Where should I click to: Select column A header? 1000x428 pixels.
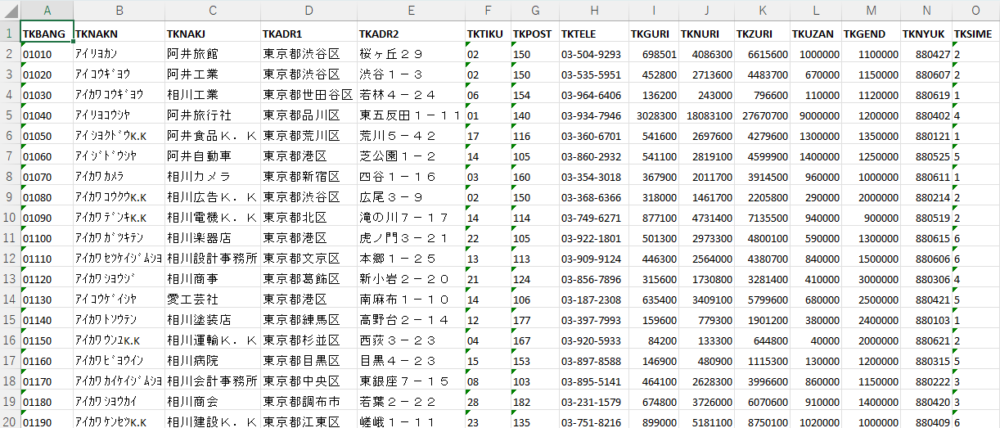click(46, 9)
